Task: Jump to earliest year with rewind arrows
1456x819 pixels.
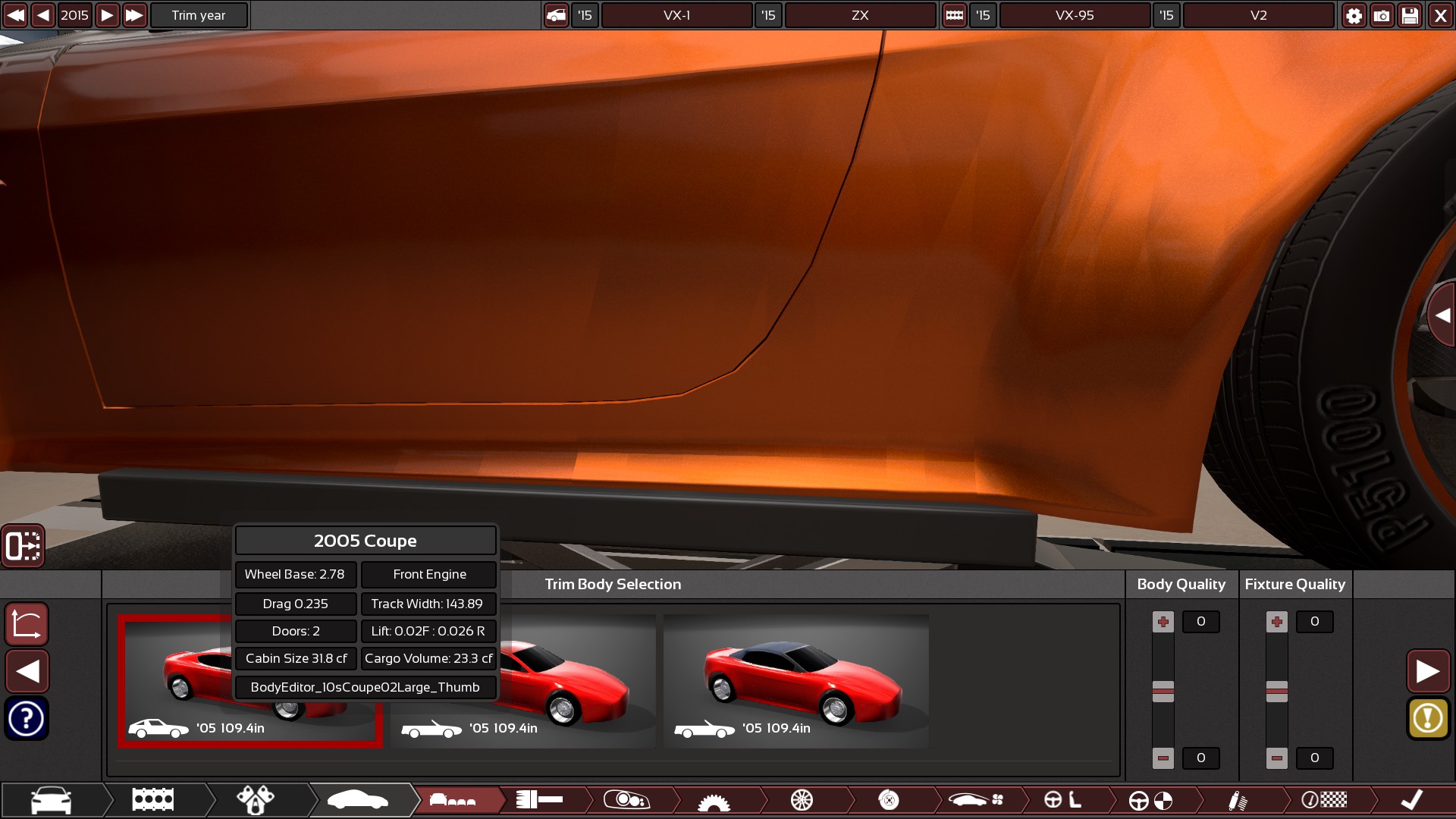Action: 15,15
